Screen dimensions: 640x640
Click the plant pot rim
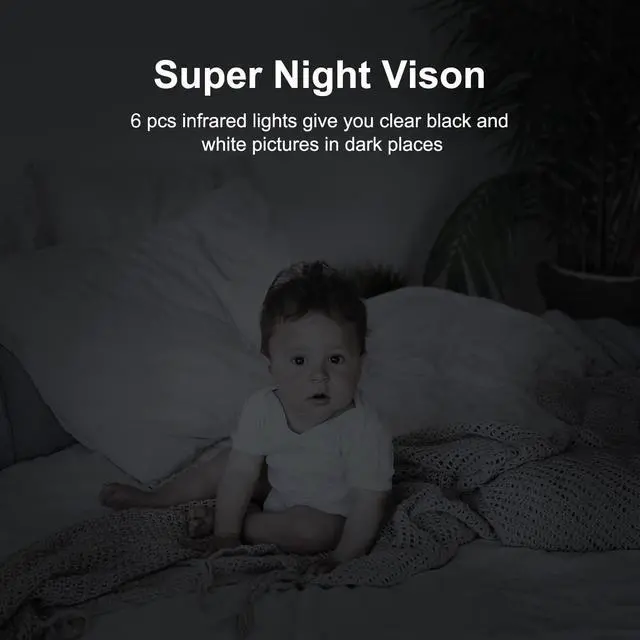[594, 273]
